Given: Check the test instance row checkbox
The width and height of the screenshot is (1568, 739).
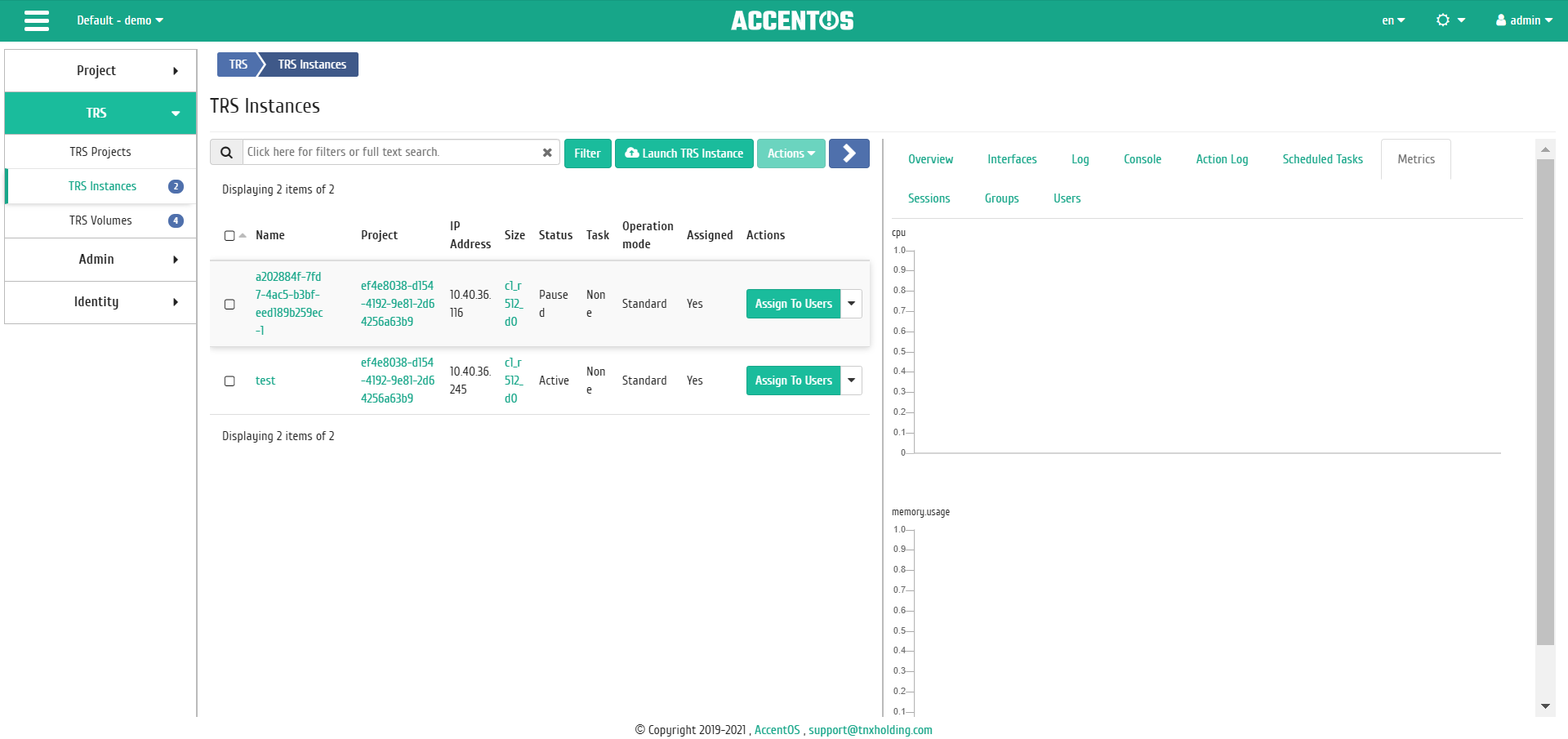Looking at the screenshot, I should (x=229, y=381).
